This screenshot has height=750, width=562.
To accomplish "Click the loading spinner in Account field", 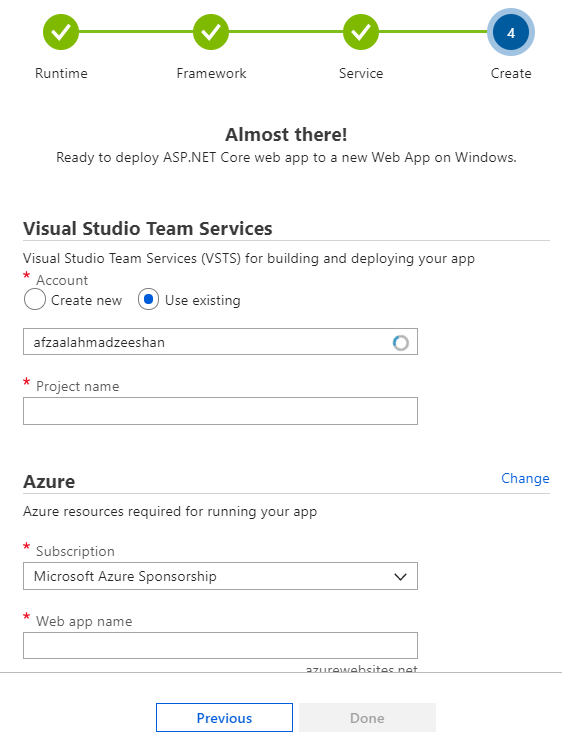I will coord(400,342).
